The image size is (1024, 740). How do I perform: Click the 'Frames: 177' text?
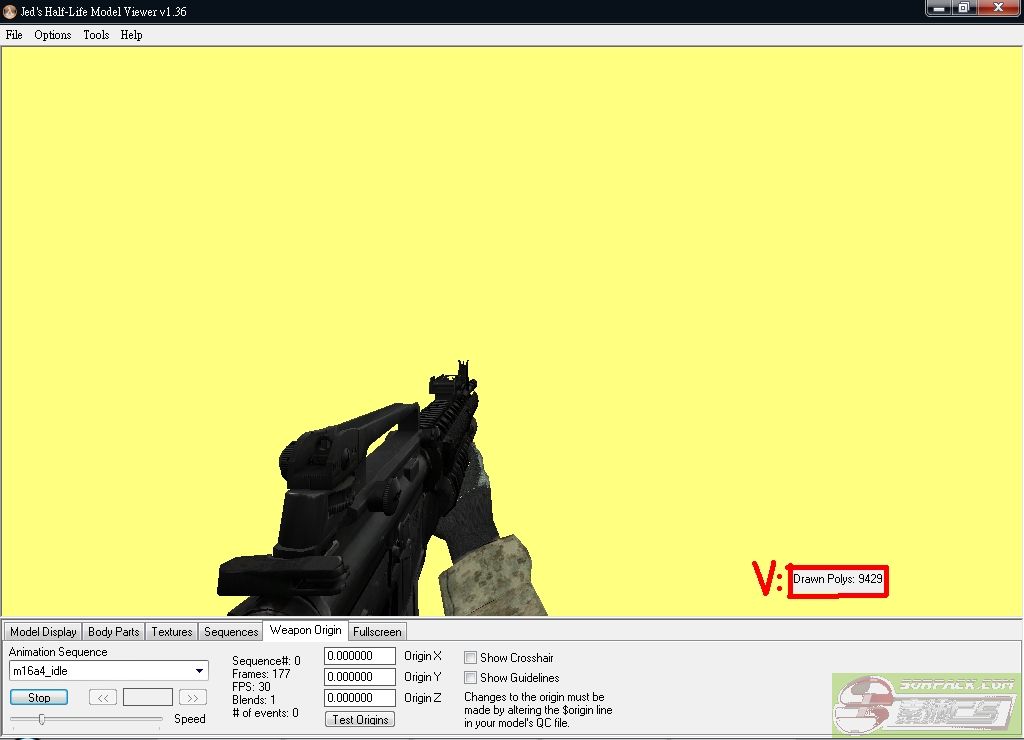261,674
